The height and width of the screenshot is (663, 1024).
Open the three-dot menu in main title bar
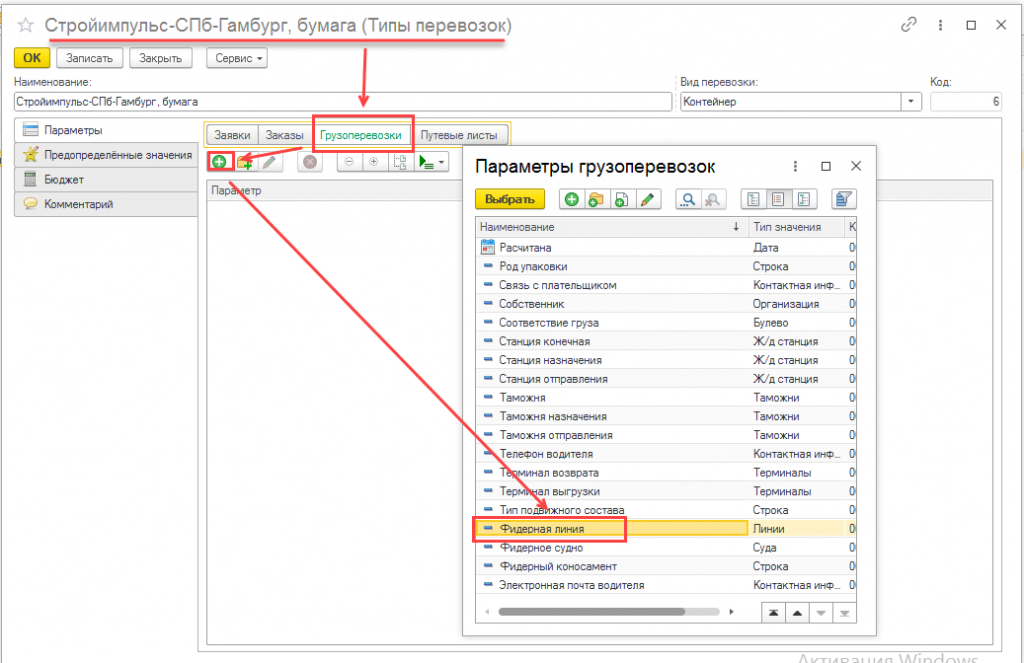click(x=940, y=25)
